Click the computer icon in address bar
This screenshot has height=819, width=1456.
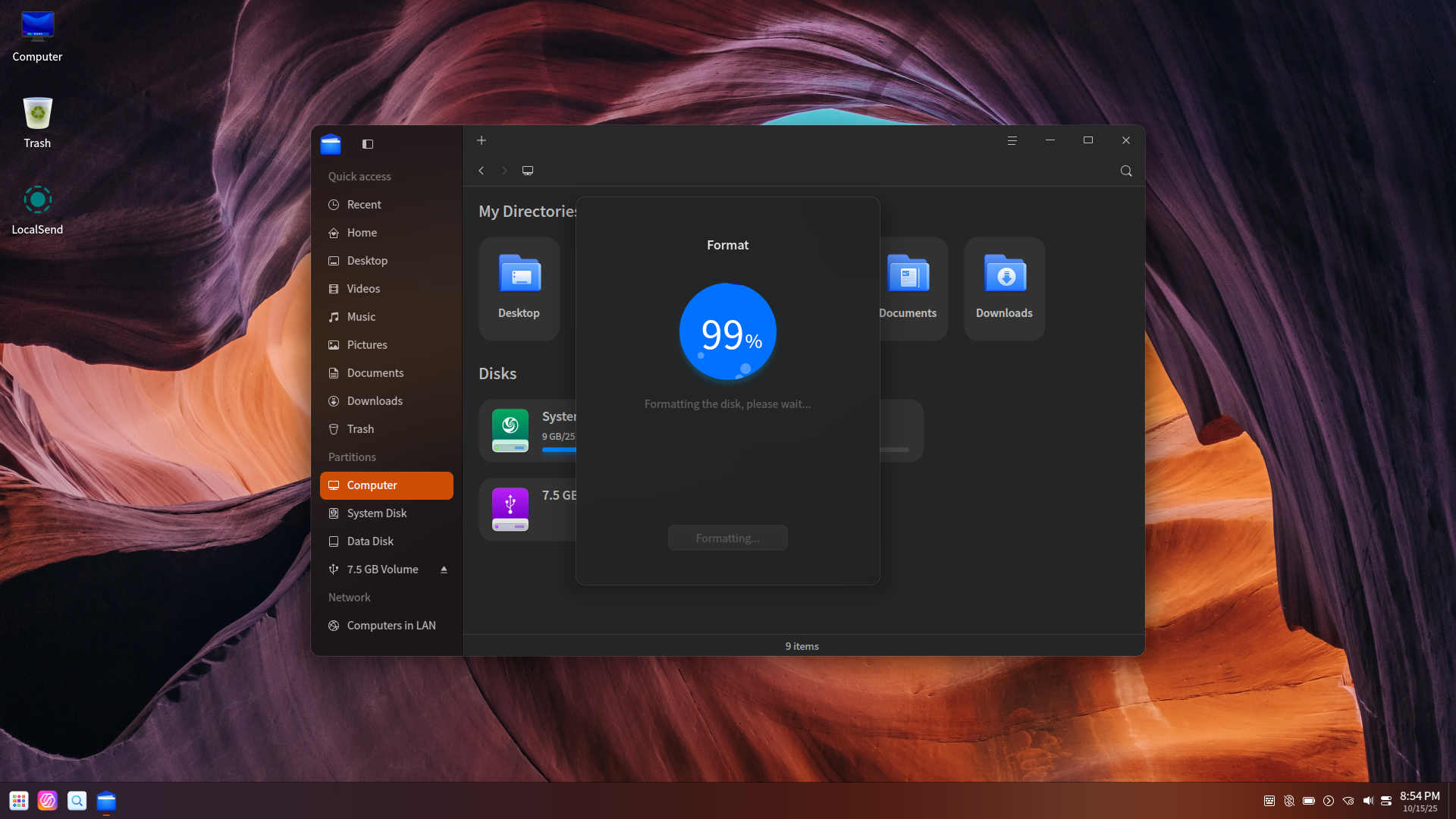528,171
